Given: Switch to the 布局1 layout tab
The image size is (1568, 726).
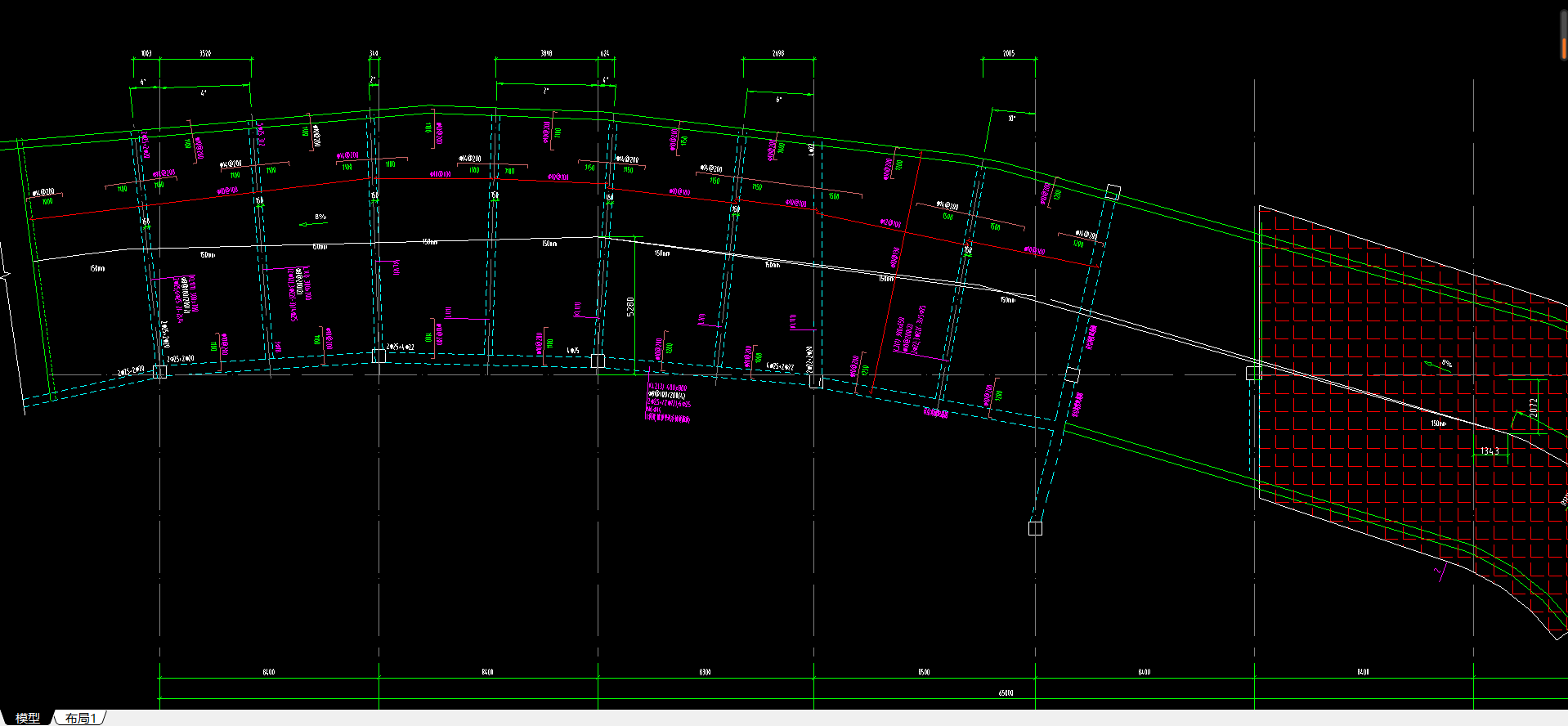Looking at the screenshot, I should tap(81, 718).
